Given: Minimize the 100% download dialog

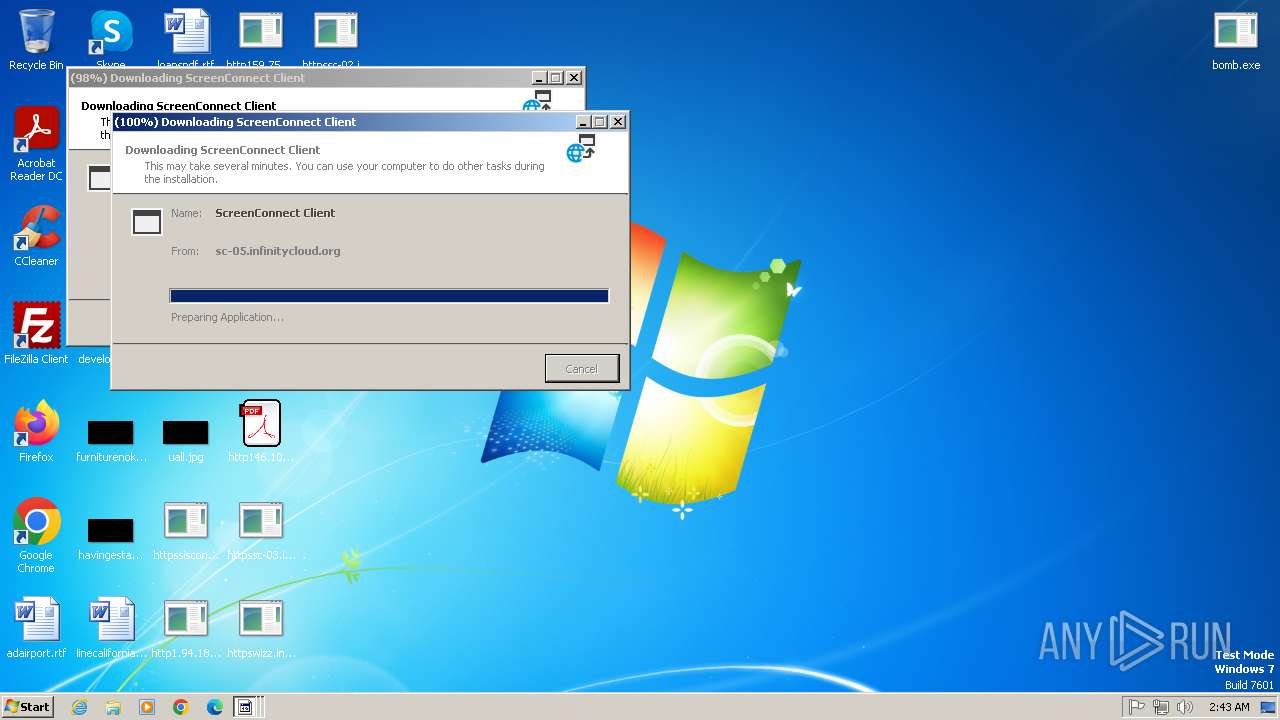Looking at the screenshot, I should coord(583,122).
